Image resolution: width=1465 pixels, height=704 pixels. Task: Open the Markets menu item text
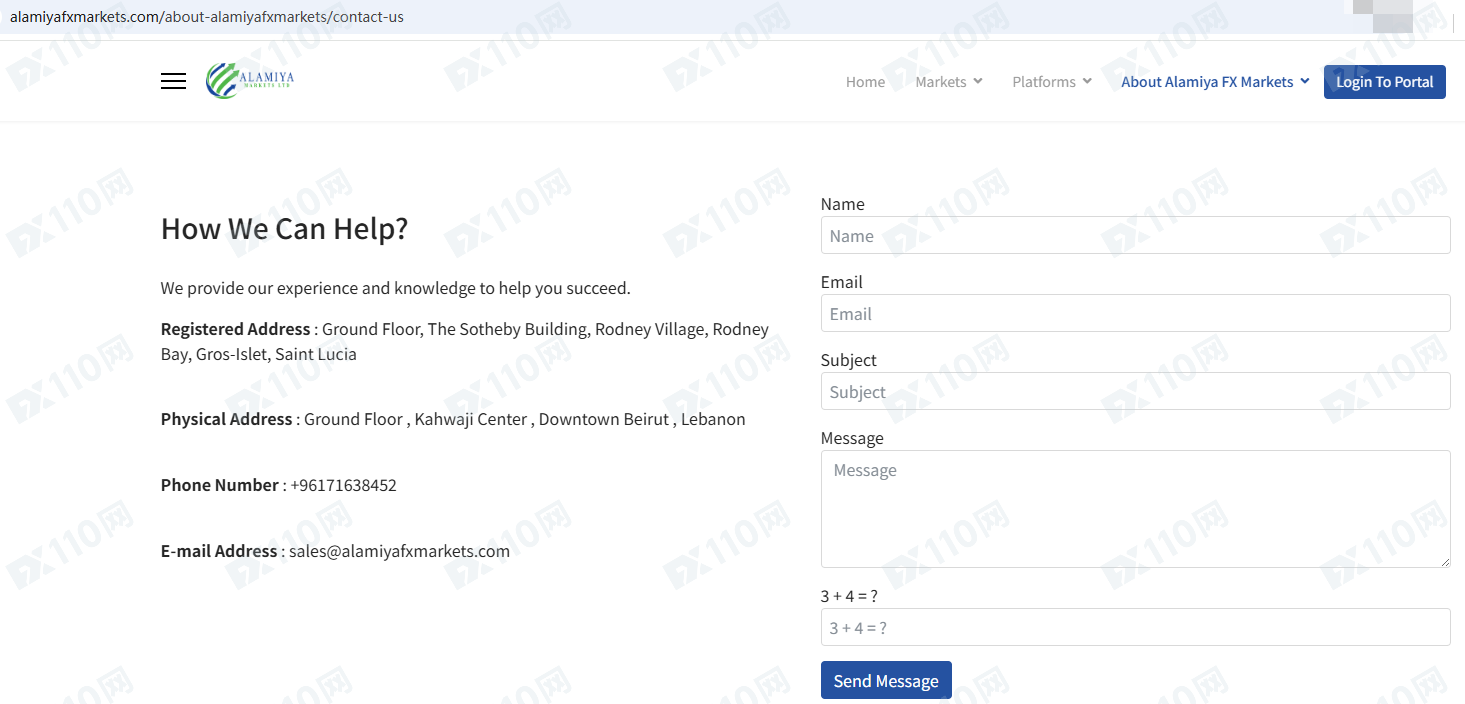click(x=940, y=82)
